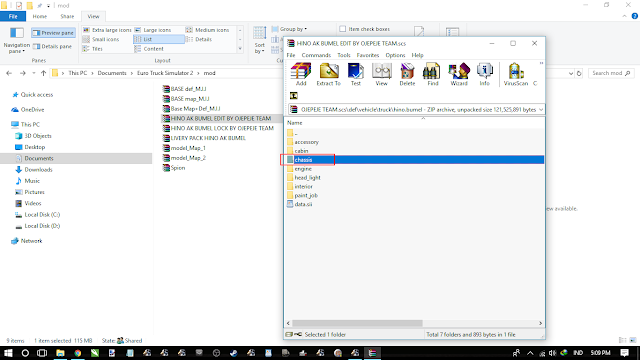Choose Medium icons layout
640x360 pixels.
pos(208,30)
